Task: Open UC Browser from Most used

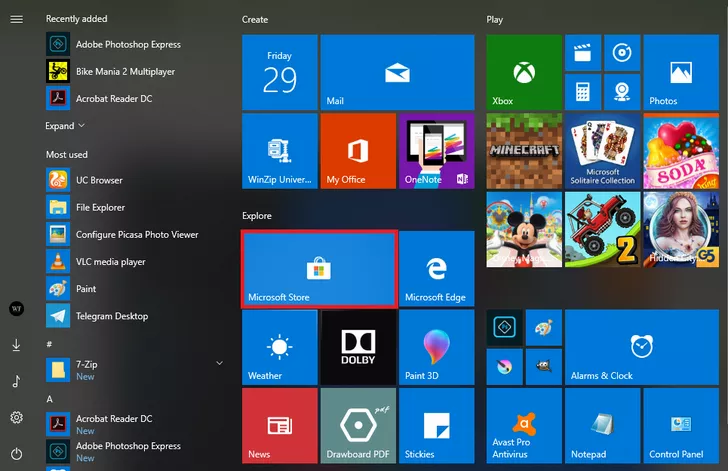Action: (x=135, y=180)
